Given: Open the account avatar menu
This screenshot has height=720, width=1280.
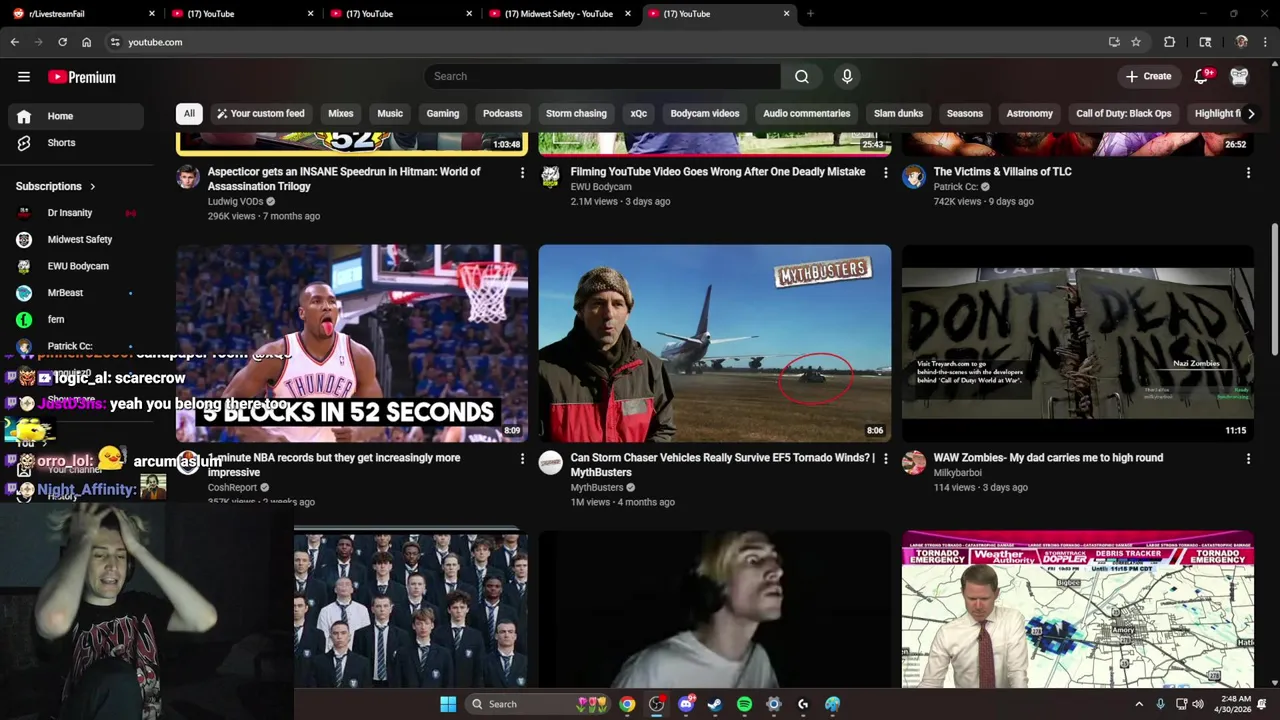Looking at the screenshot, I should [1239, 76].
